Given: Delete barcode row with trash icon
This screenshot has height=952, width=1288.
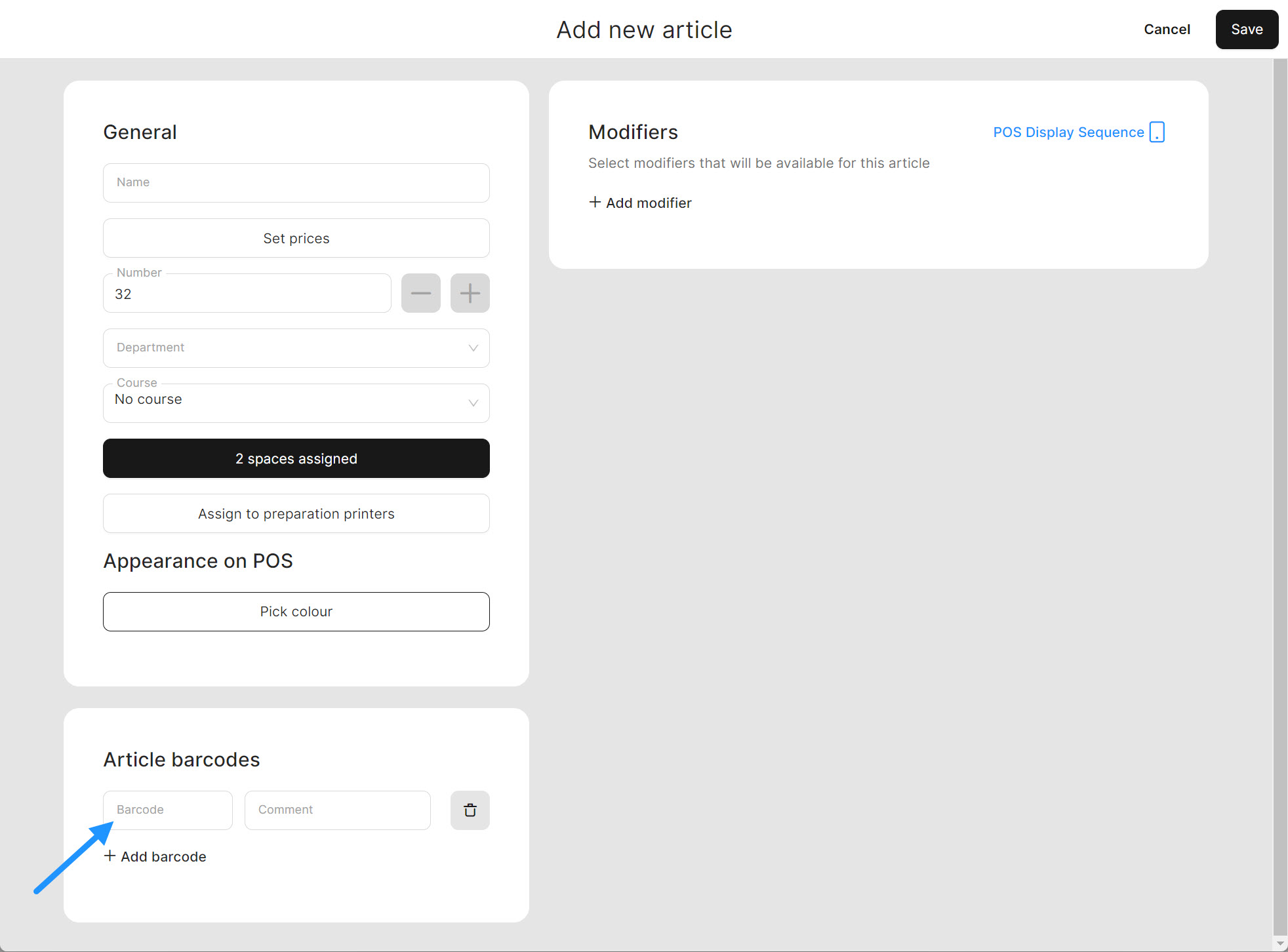Looking at the screenshot, I should 470,810.
